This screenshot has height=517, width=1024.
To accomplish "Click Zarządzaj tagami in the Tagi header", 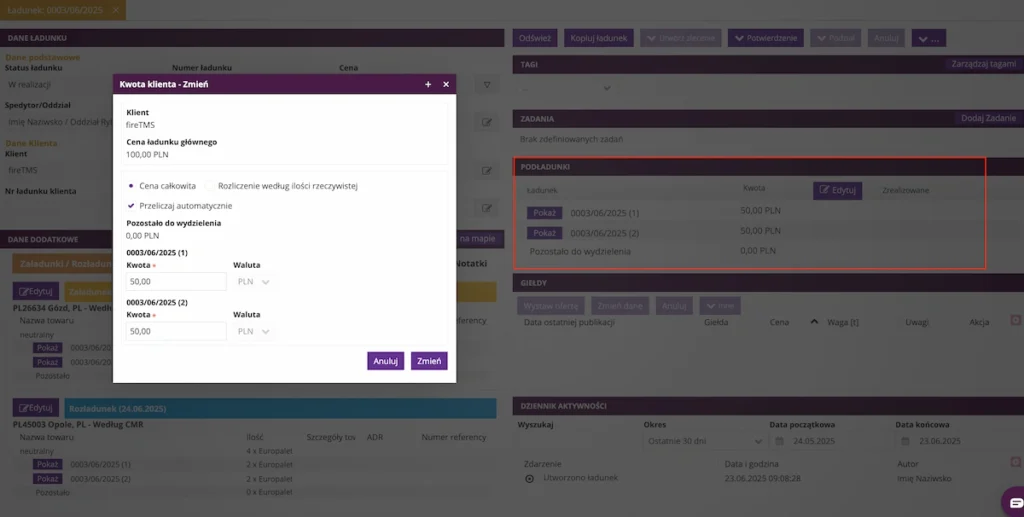I will coord(984,64).
